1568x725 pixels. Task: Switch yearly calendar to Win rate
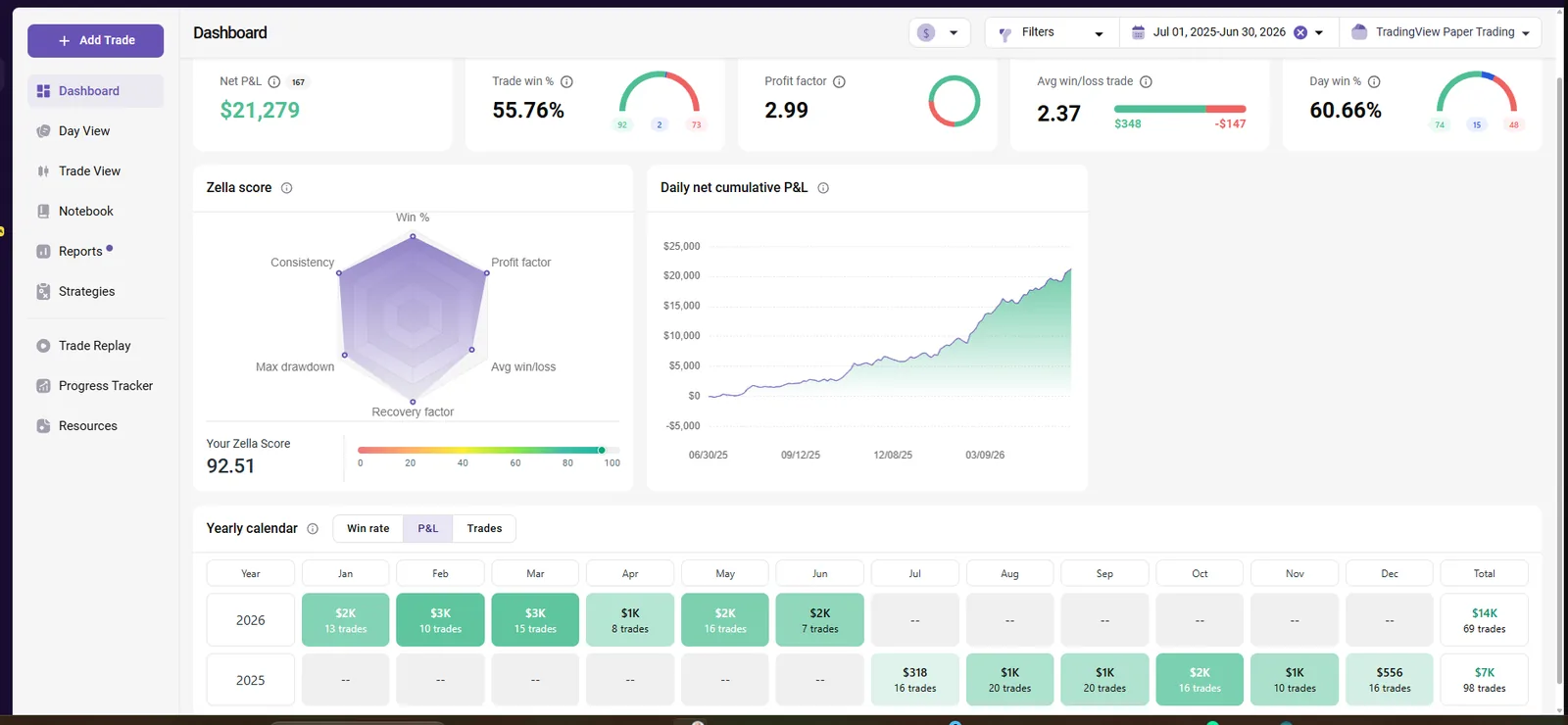pyautogui.click(x=368, y=529)
